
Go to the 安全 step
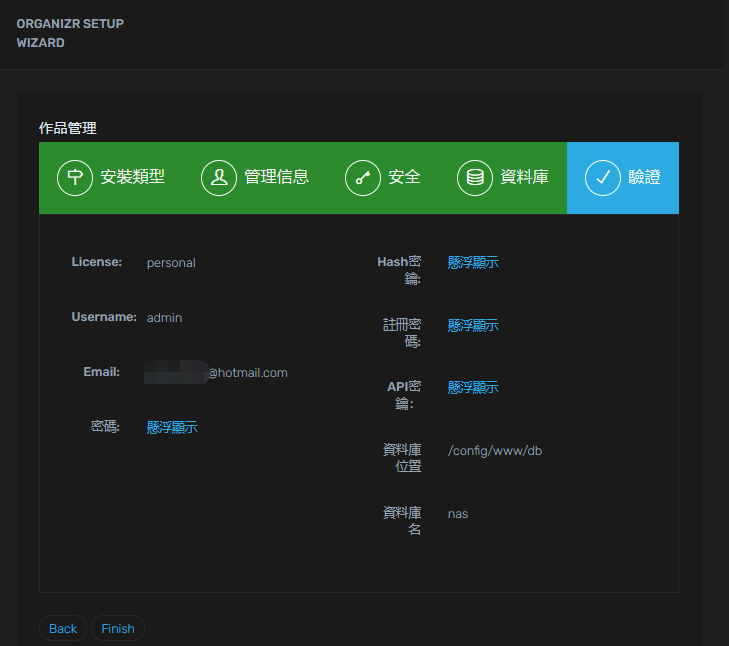click(x=383, y=178)
